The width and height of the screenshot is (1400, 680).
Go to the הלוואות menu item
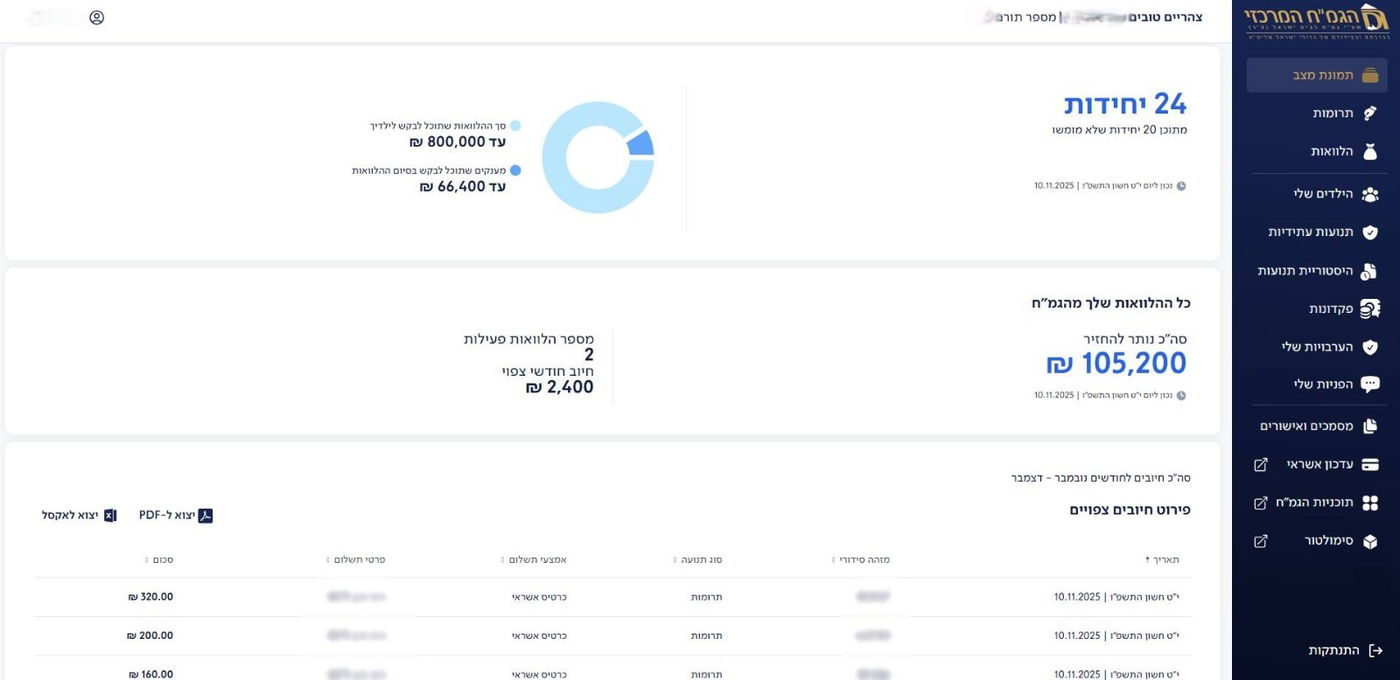point(1332,151)
